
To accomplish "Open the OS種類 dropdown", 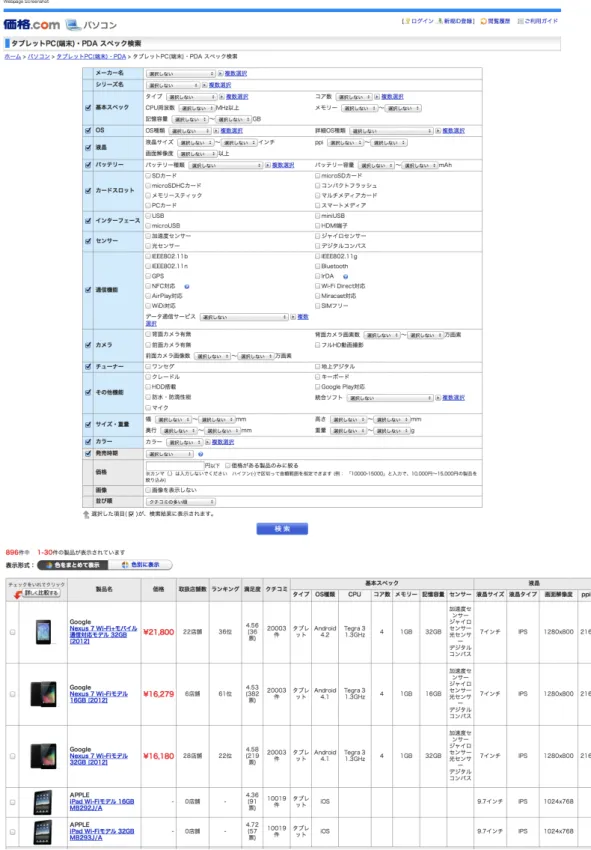I will point(190,131).
